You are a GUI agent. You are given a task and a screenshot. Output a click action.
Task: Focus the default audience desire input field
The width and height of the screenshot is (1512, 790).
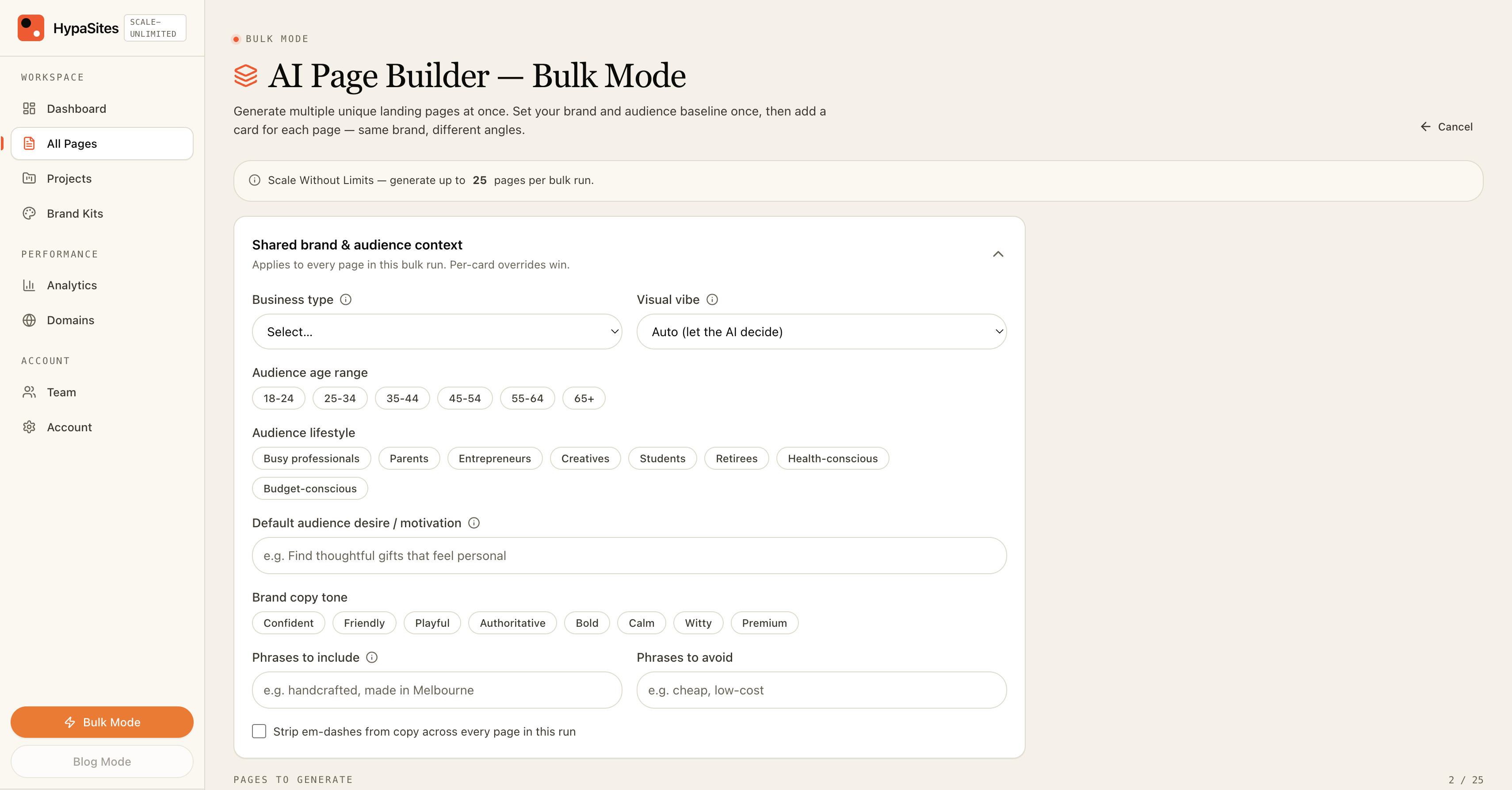pyautogui.click(x=629, y=555)
